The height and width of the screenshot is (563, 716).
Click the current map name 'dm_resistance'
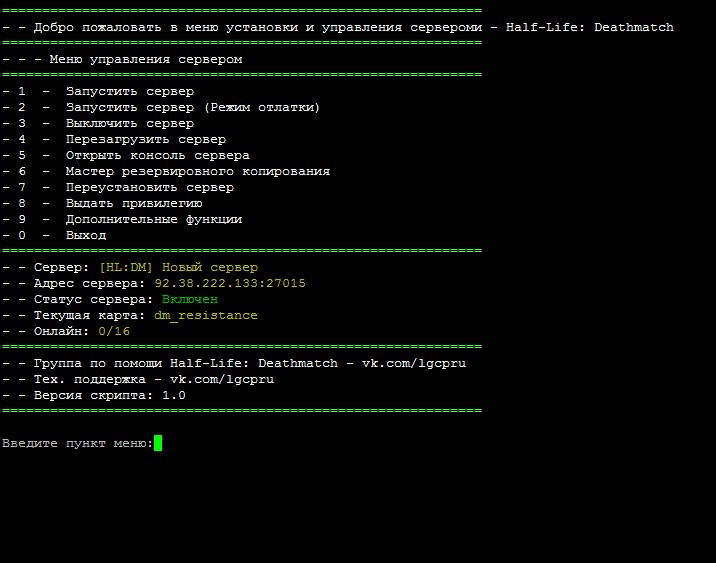coord(205,316)
